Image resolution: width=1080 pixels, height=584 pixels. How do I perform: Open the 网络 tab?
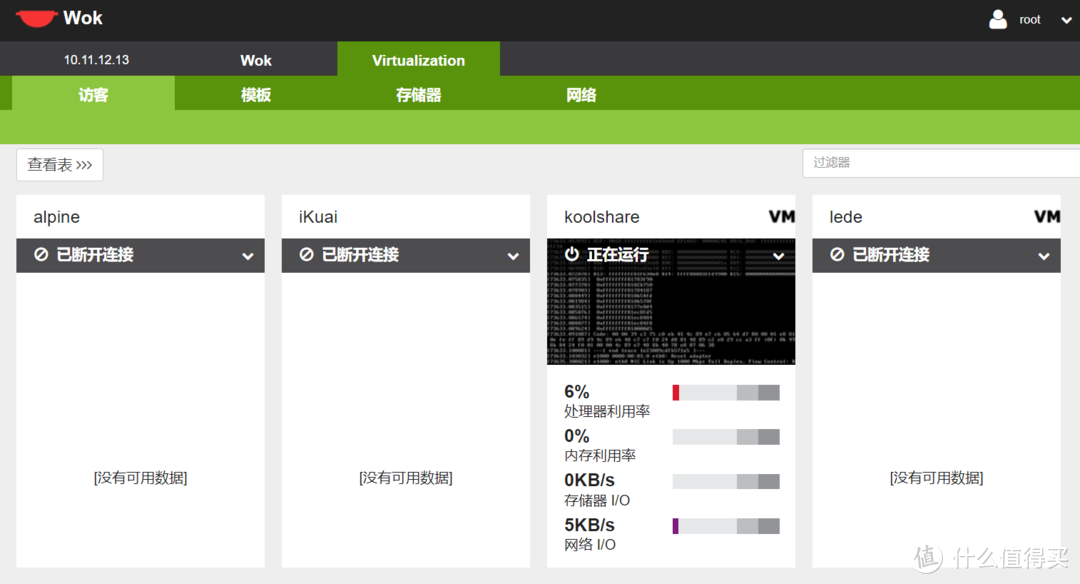(581, 95)
